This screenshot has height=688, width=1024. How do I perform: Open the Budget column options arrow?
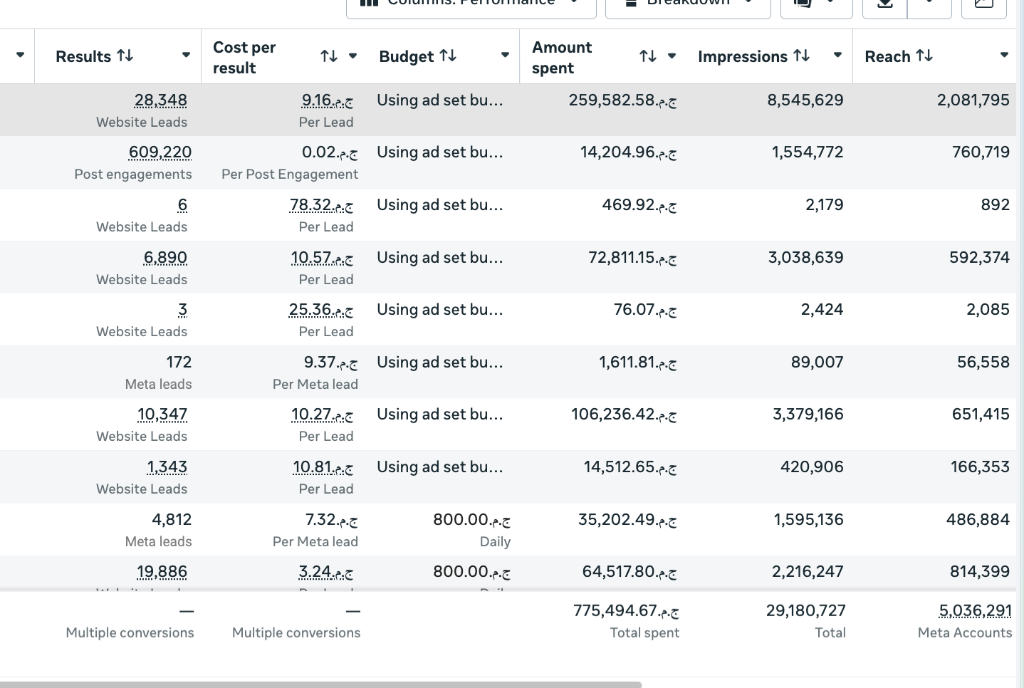click(x=505, y=55)
